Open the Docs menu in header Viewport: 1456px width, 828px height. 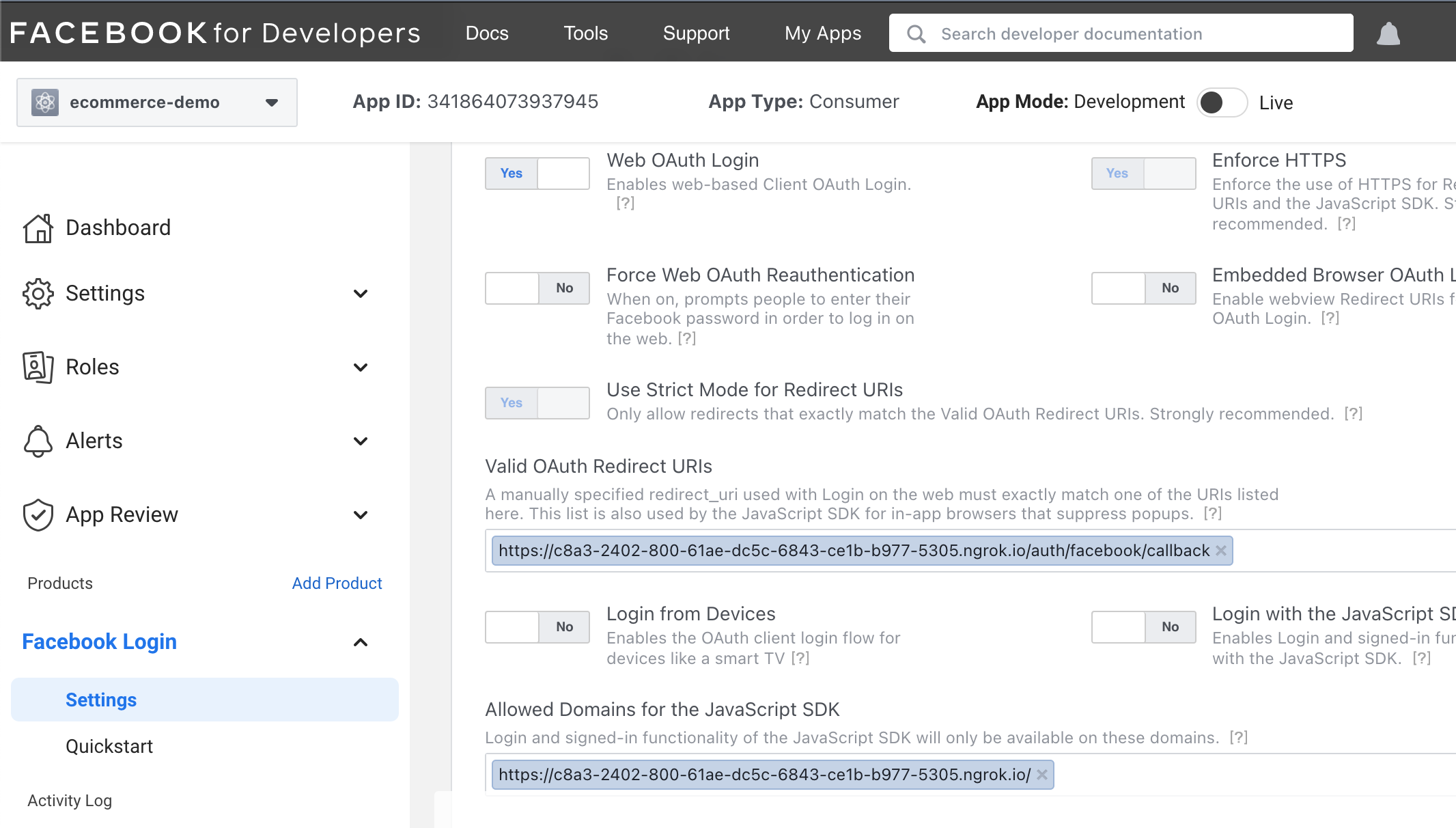487,33
